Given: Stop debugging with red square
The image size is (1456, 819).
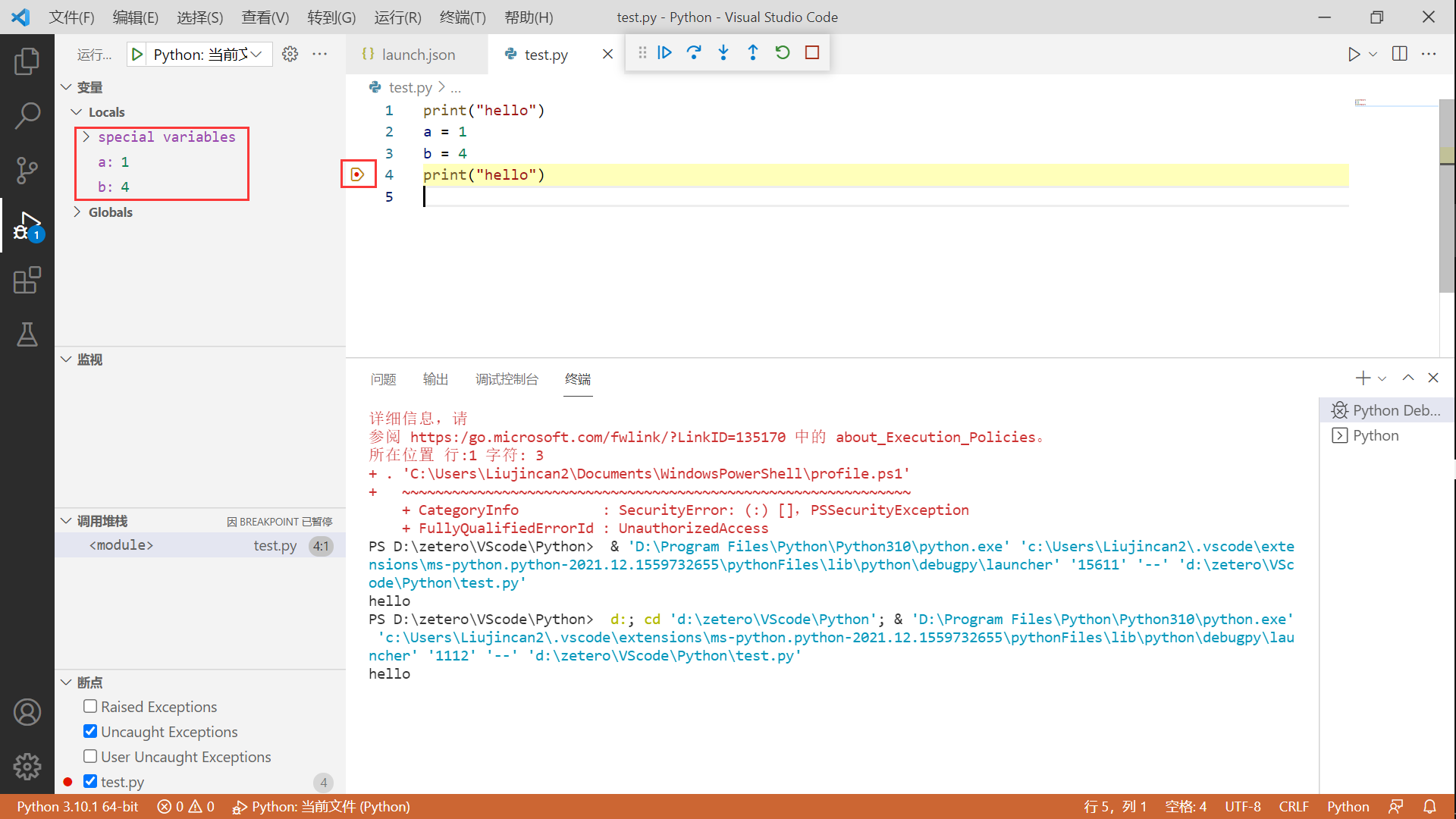Looking at the screenshot, I should click(812, 52).
